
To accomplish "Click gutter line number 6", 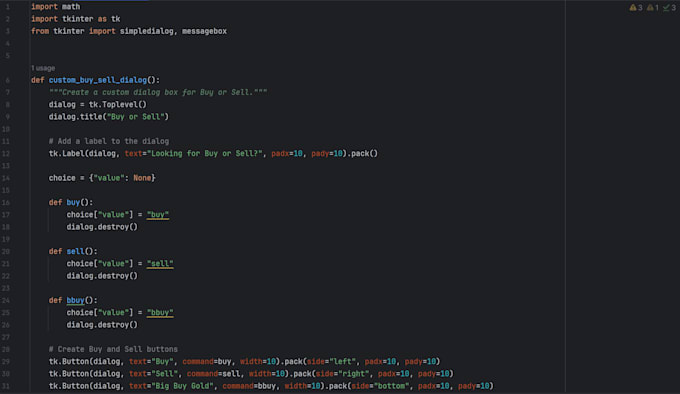I will pos(7,80).
